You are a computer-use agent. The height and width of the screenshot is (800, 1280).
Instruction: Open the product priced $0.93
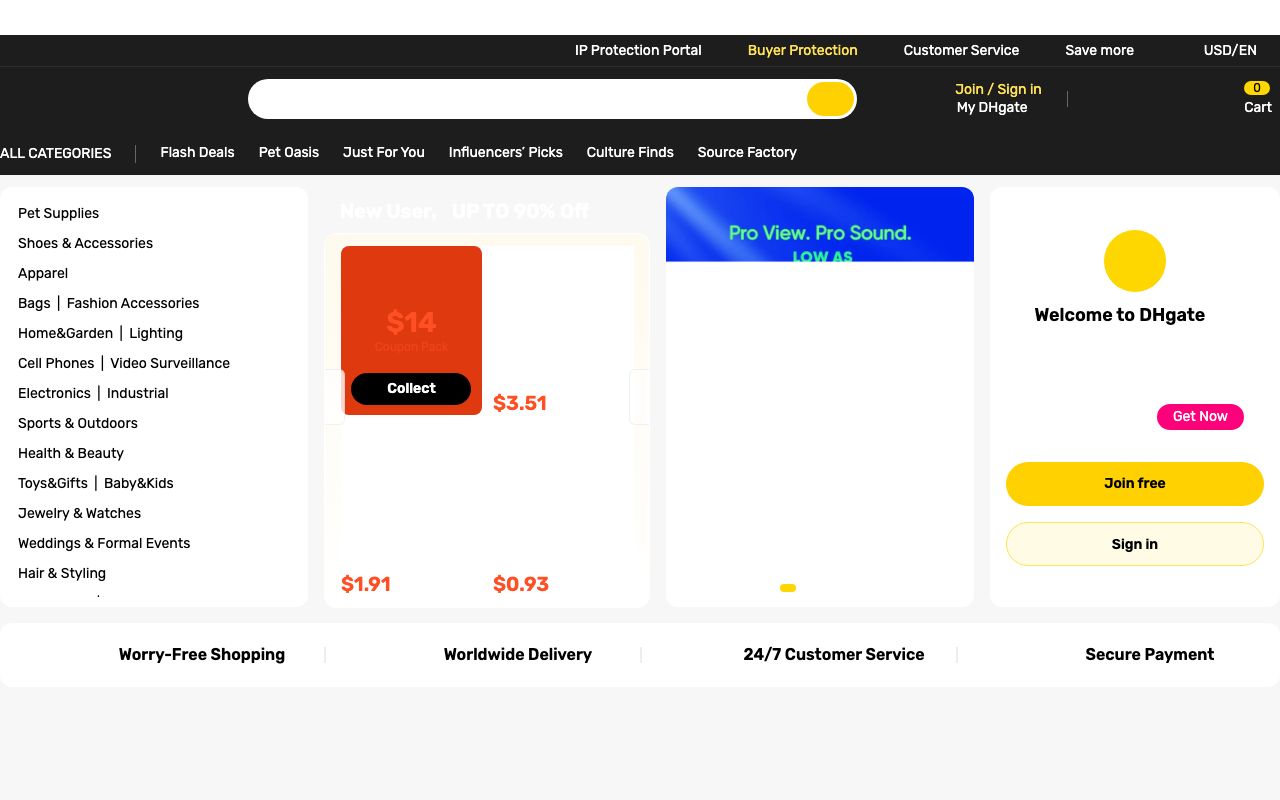(x=521, y=584)
